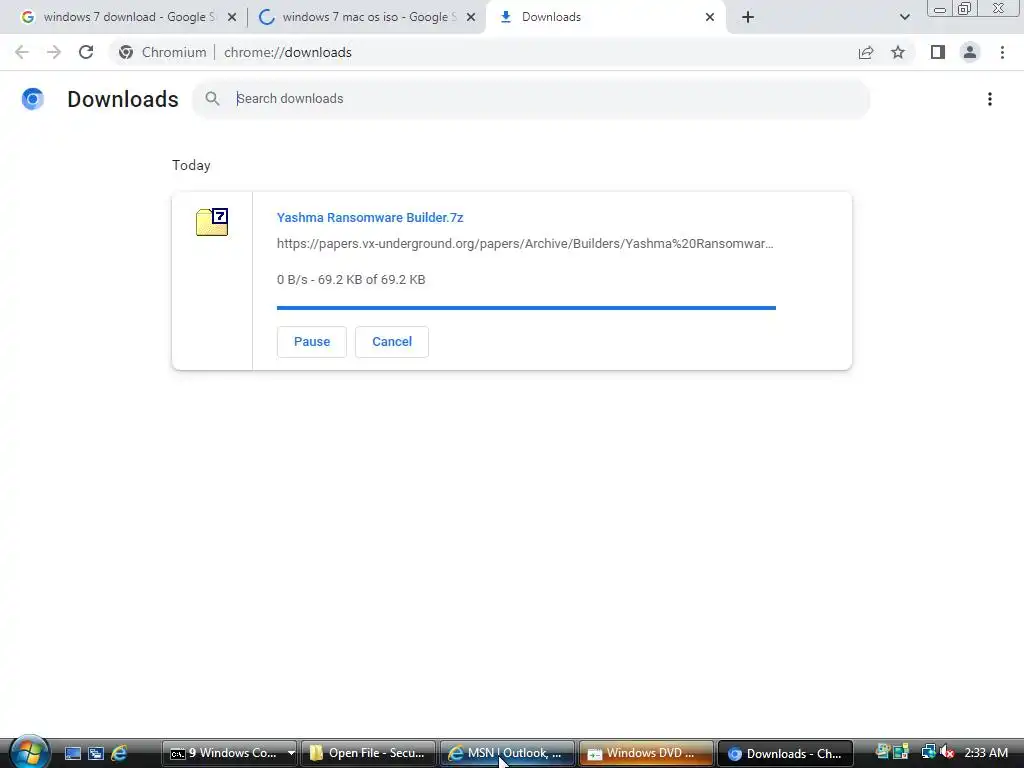Click the network tray icon
The height and width of the screenshot is (768, 1024).
tap(928, 752)
